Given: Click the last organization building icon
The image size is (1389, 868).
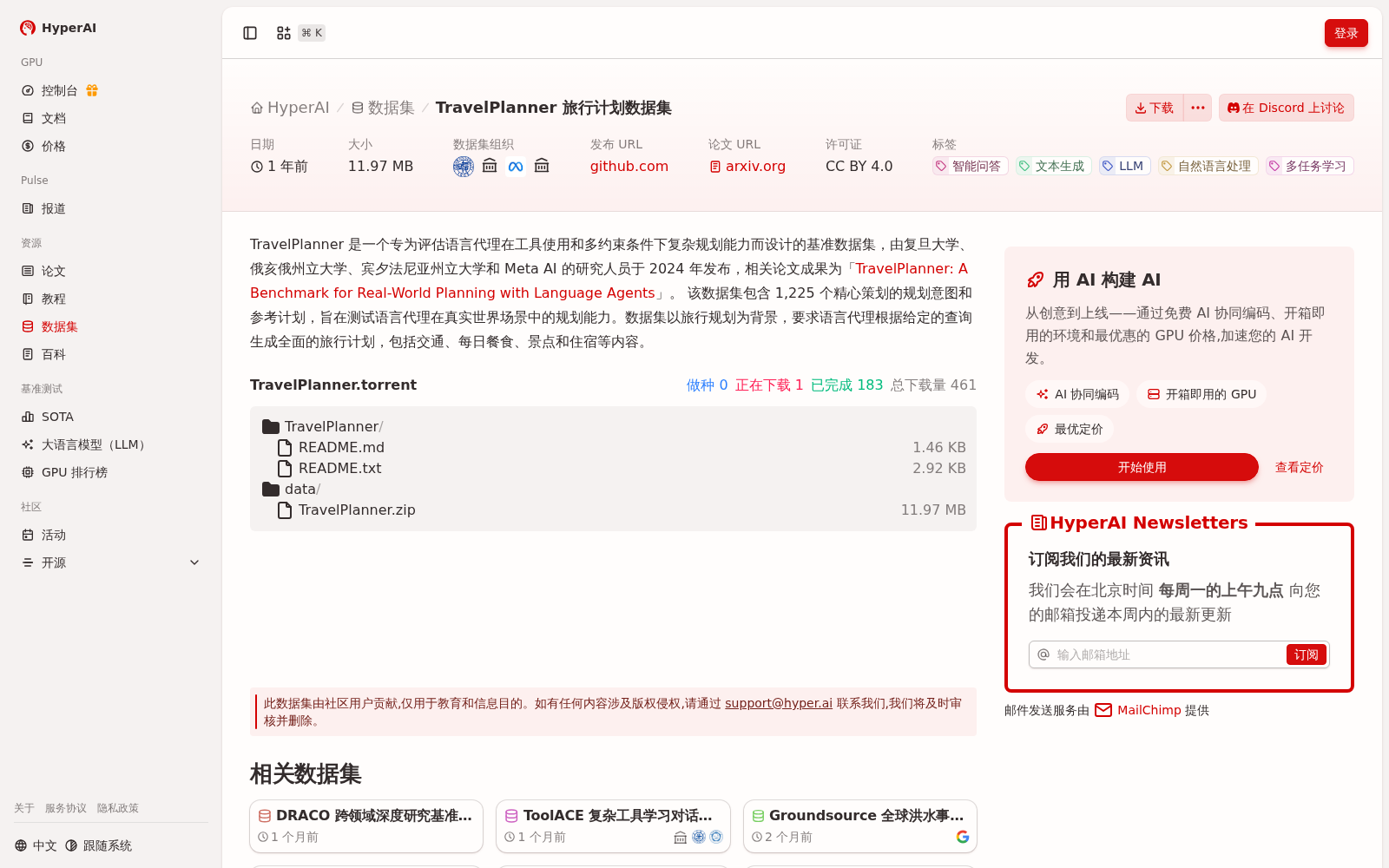Looking at the screenshot, I should point(542,166).
